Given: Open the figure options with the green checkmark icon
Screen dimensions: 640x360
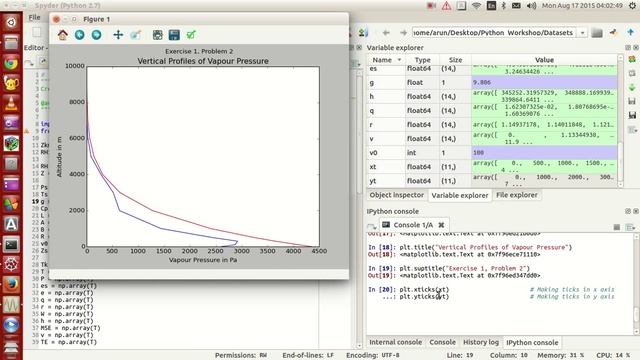Looking at the screenshot, I should point(191,35).
